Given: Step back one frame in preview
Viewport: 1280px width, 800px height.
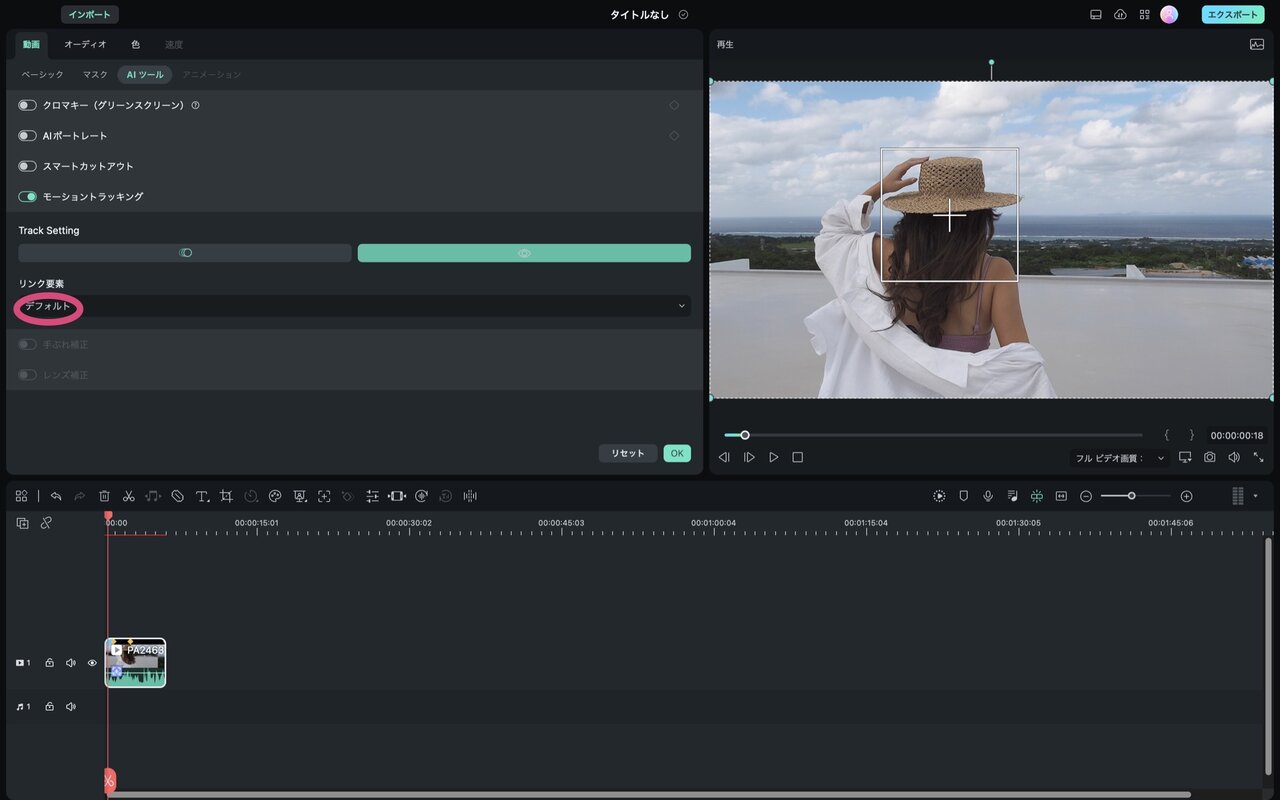Looking at the screenshot, I should pos(724,457).
